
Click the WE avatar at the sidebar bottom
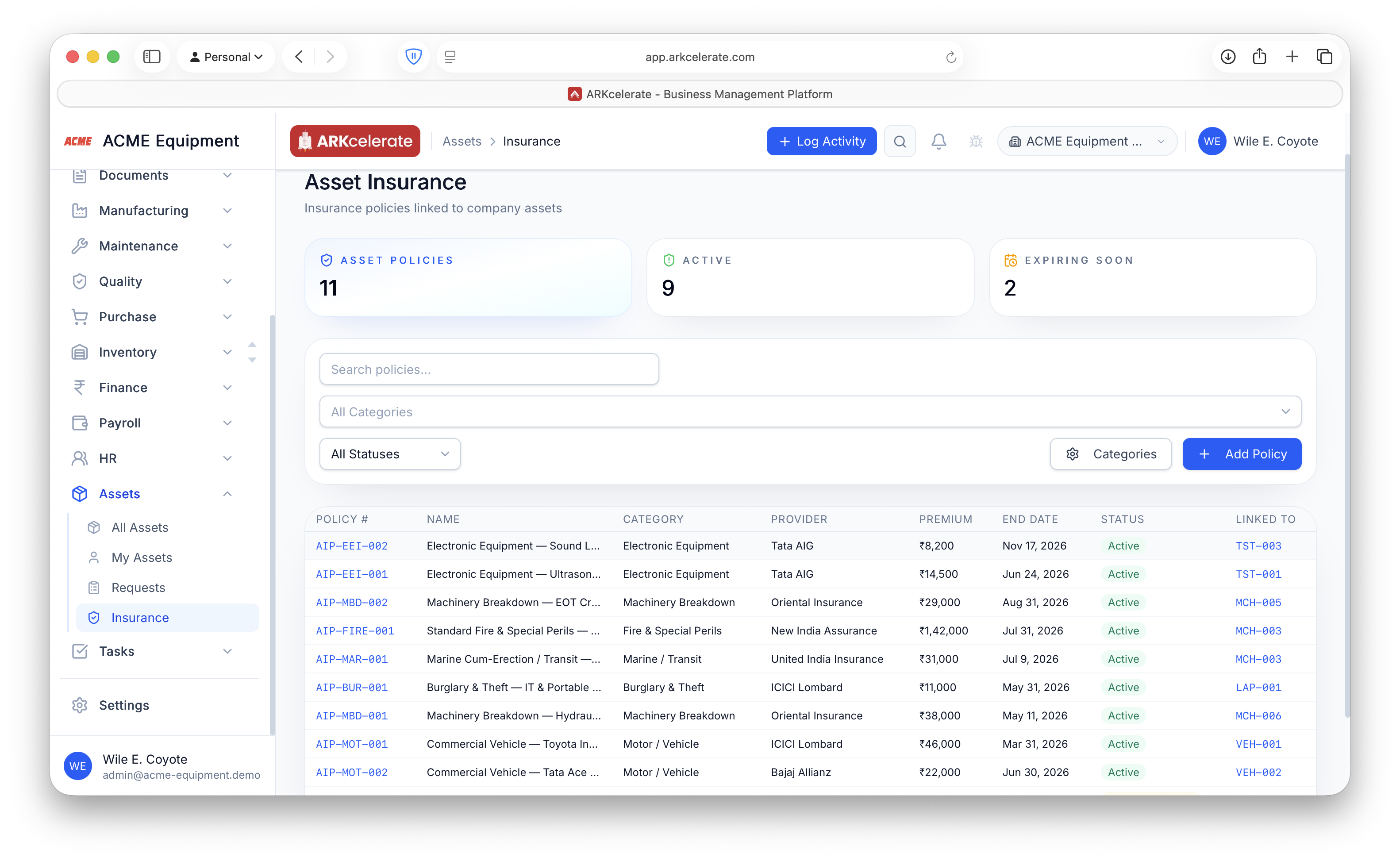tap(77, 766)
